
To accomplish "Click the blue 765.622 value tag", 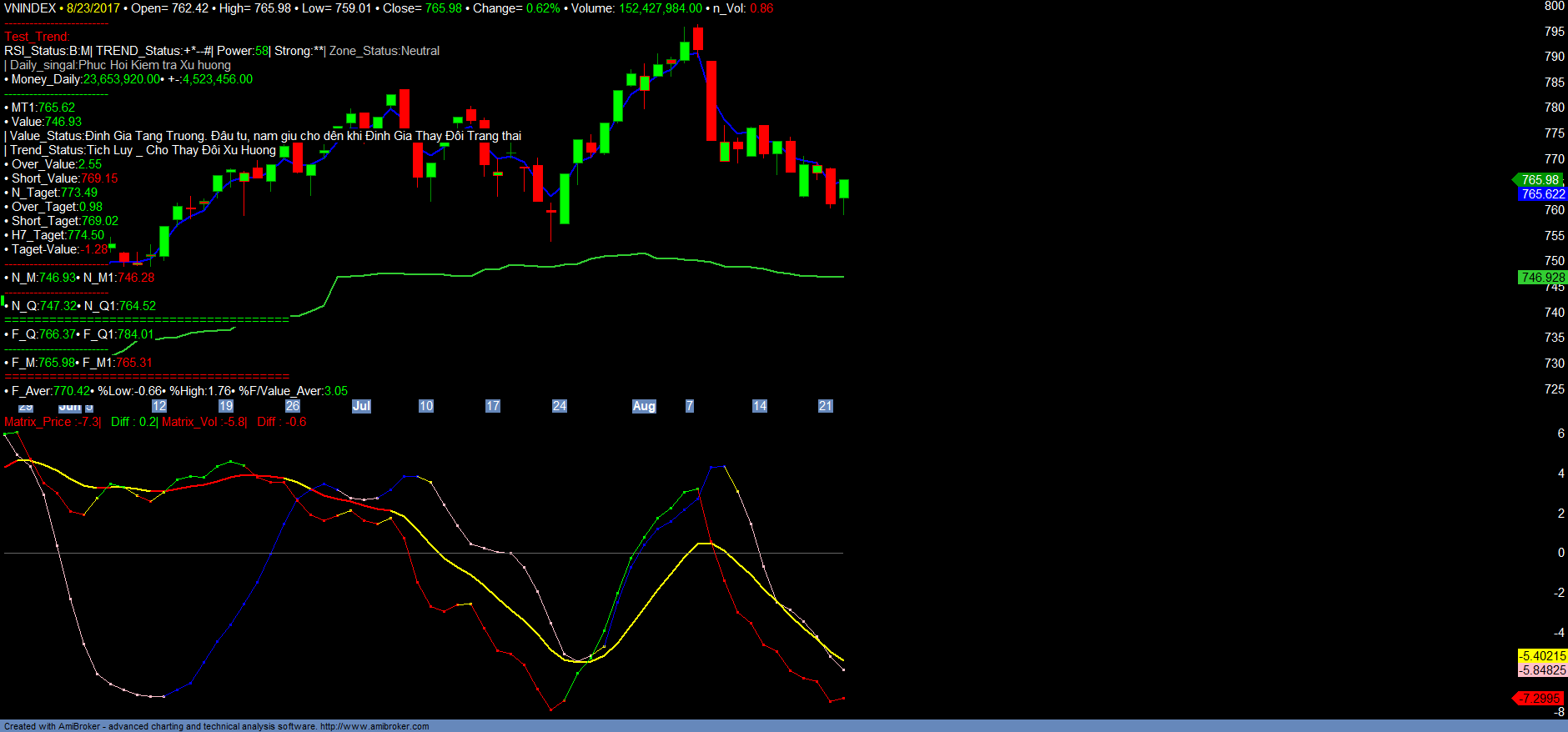I will 1543,194.
